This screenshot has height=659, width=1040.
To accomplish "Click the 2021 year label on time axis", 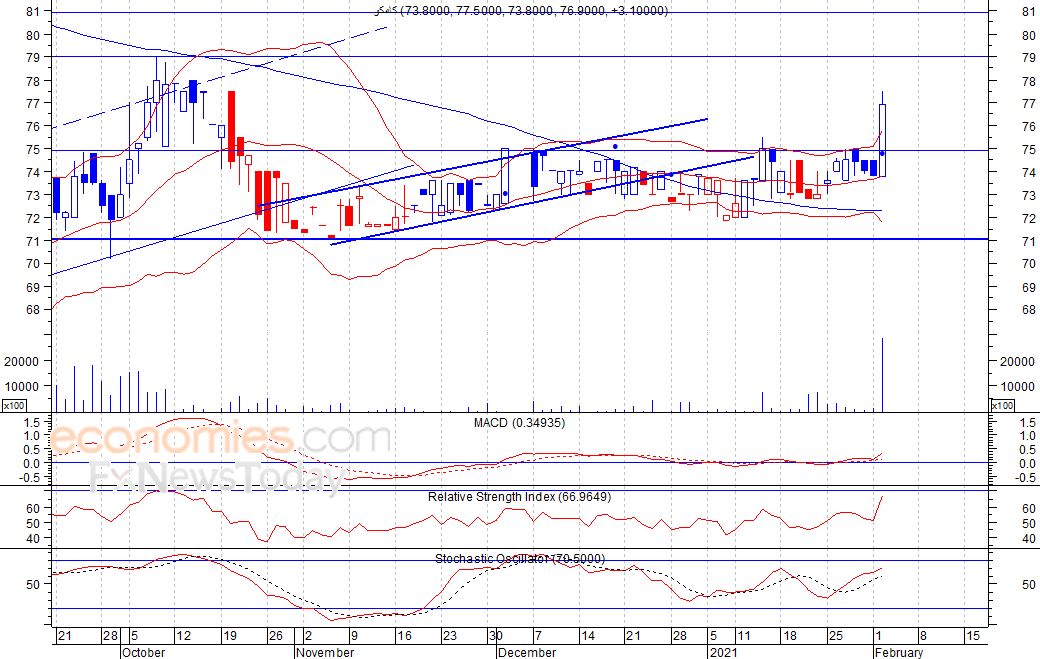I will 723,652.
